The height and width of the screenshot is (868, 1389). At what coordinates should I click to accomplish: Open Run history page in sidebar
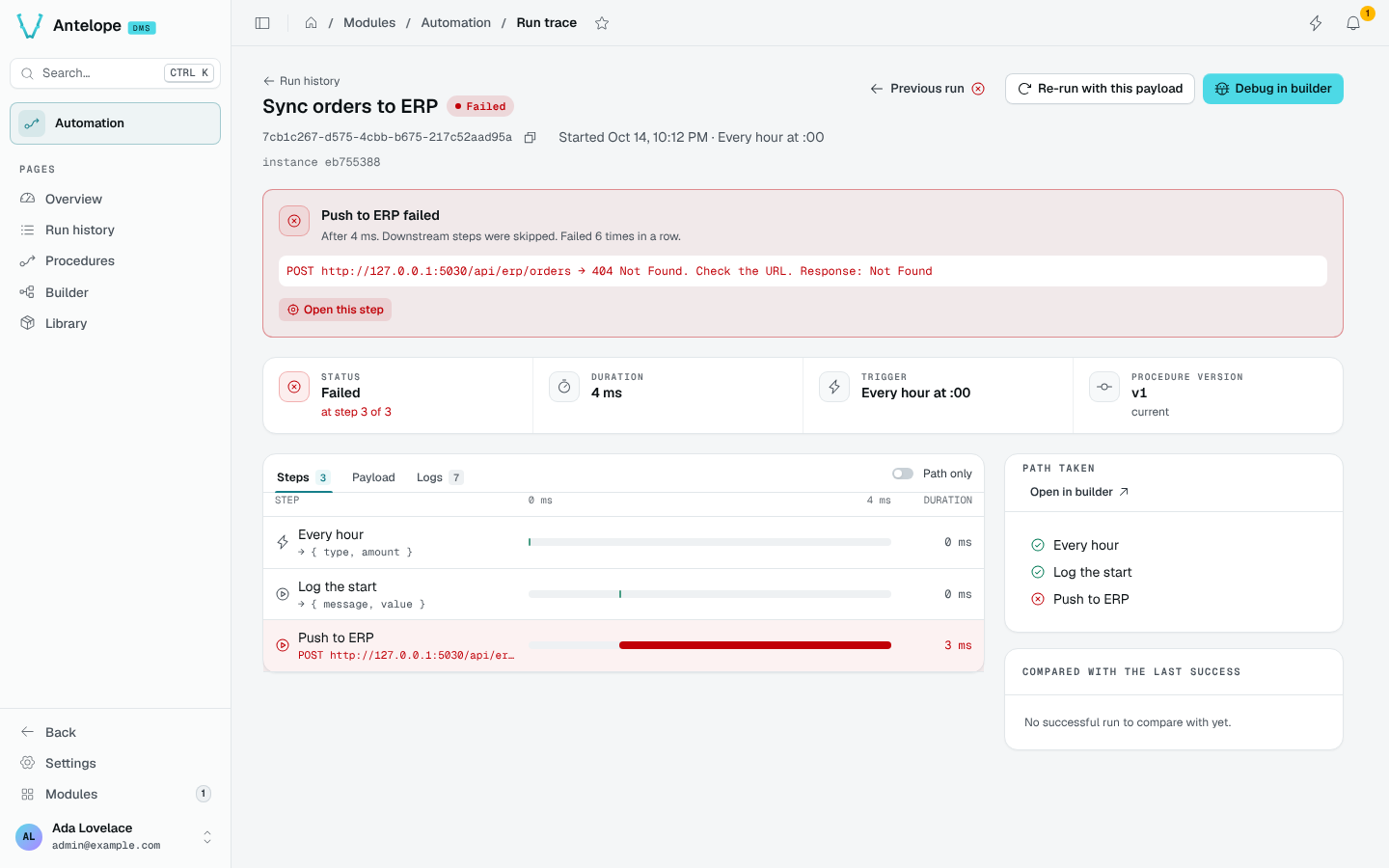pyautogui.click(x=115, y=230)
